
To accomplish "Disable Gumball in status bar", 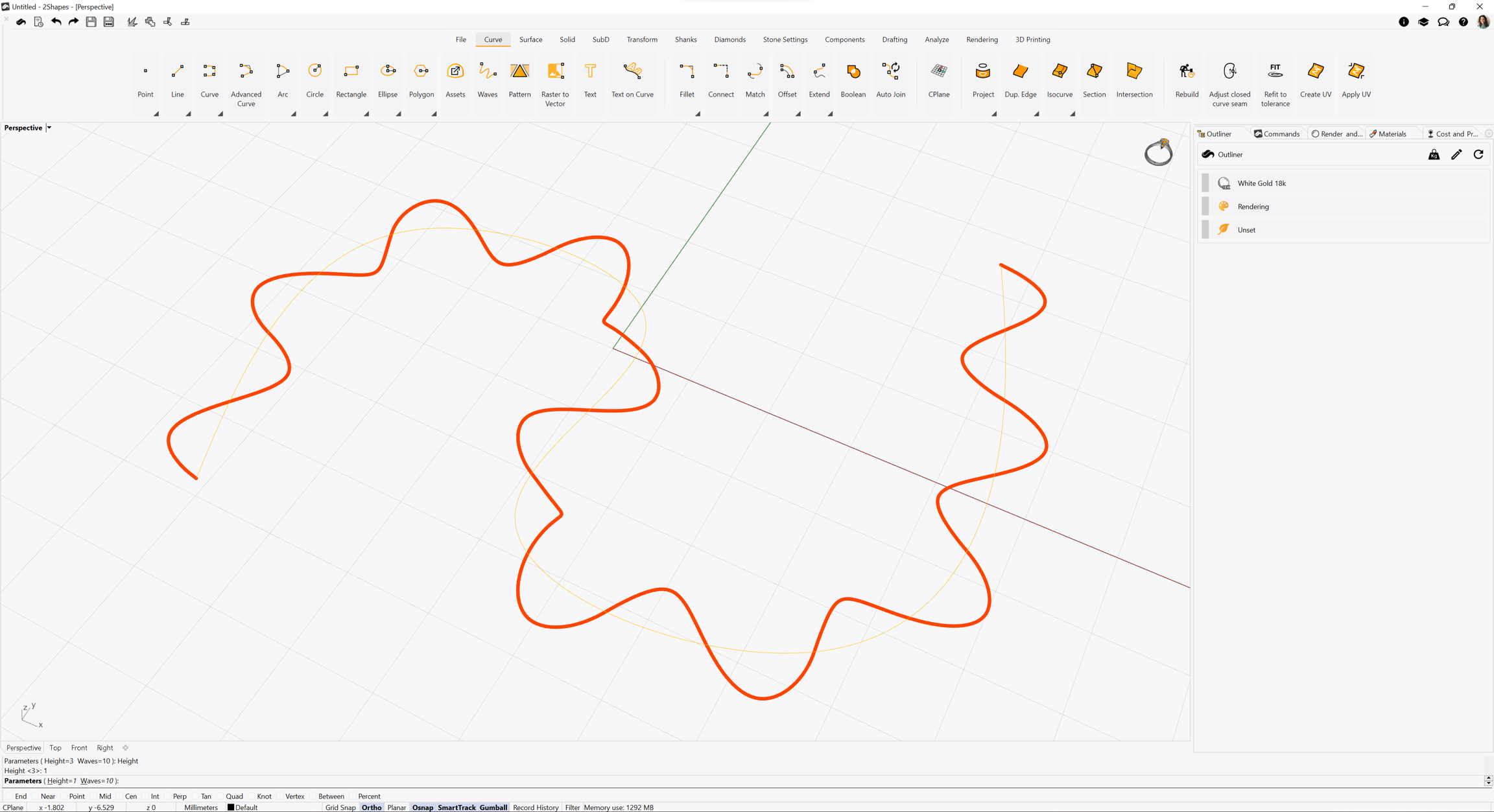I will pyautogui.click(x=493, y=807).
